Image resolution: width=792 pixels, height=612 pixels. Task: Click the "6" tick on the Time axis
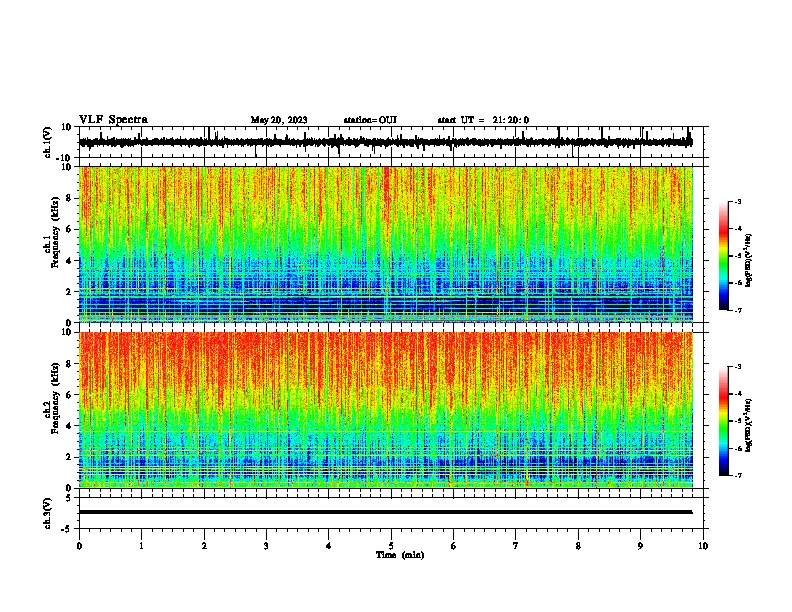(454, 546)
